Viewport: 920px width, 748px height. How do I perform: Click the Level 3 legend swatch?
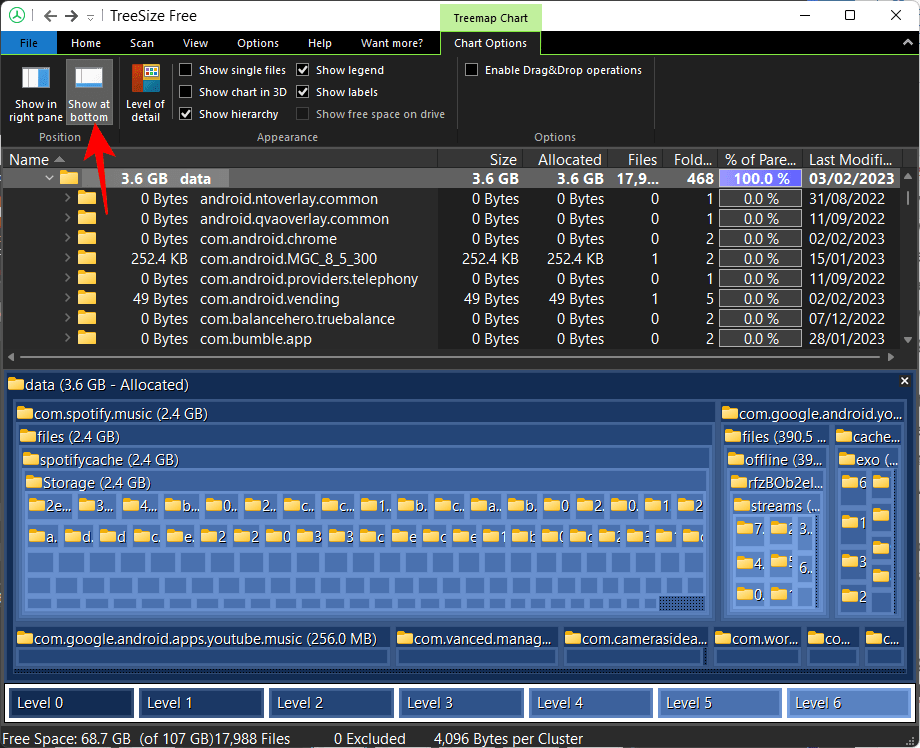pos(461,702)
